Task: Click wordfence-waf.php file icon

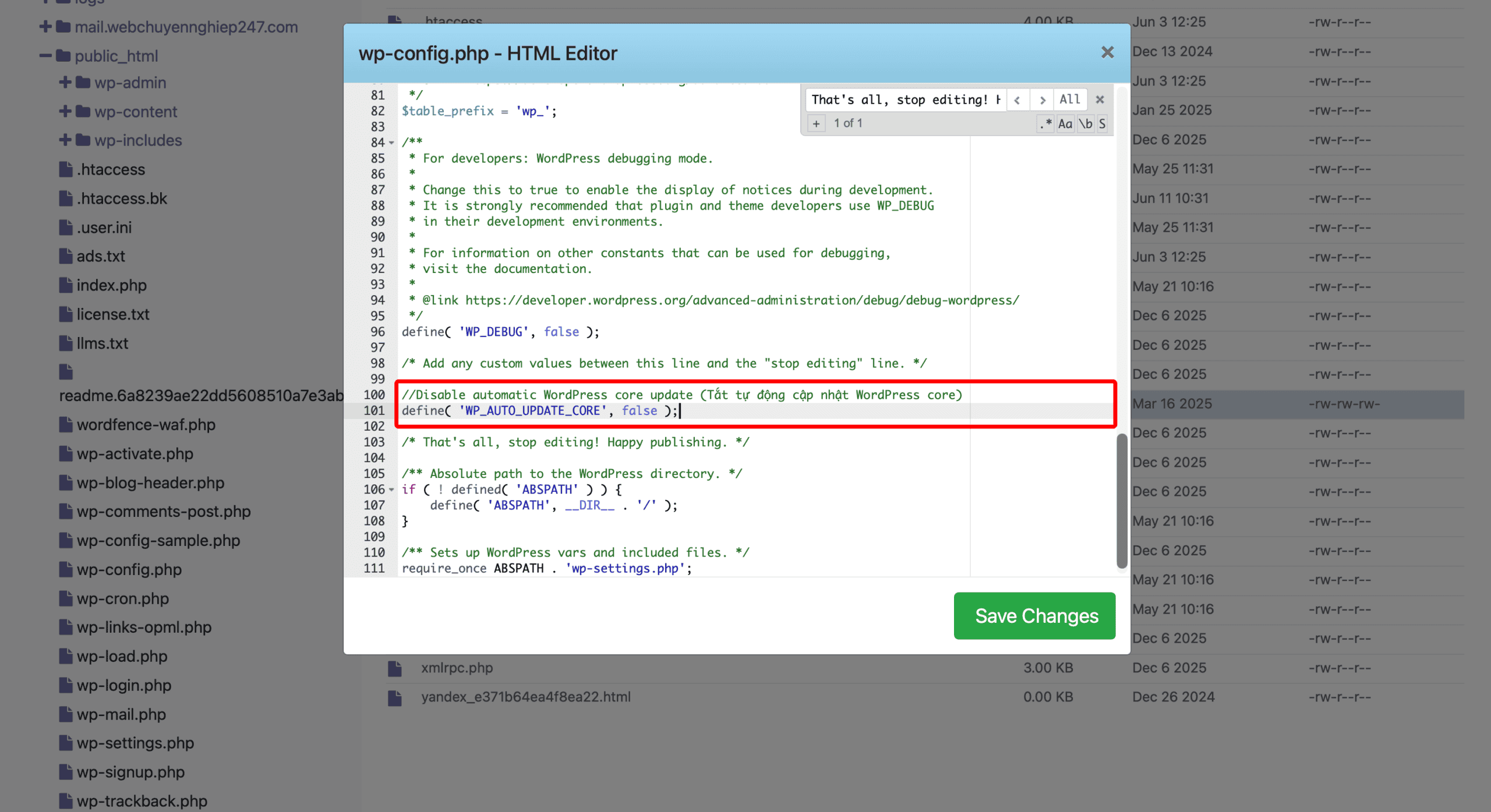Action: [x=66, y=425]
